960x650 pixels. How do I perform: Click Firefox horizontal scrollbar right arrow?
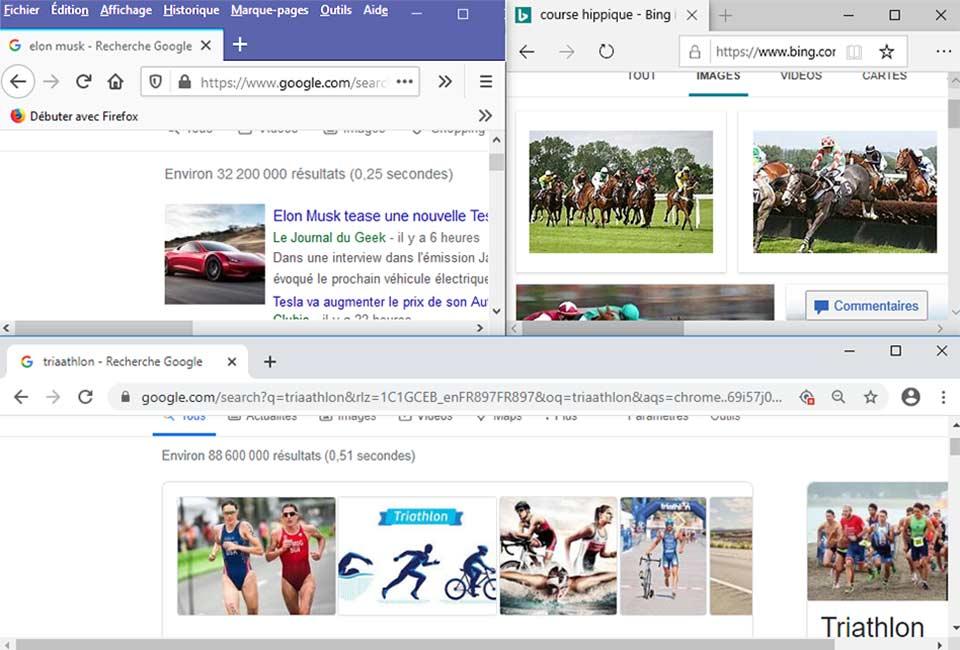pos(480,328)
